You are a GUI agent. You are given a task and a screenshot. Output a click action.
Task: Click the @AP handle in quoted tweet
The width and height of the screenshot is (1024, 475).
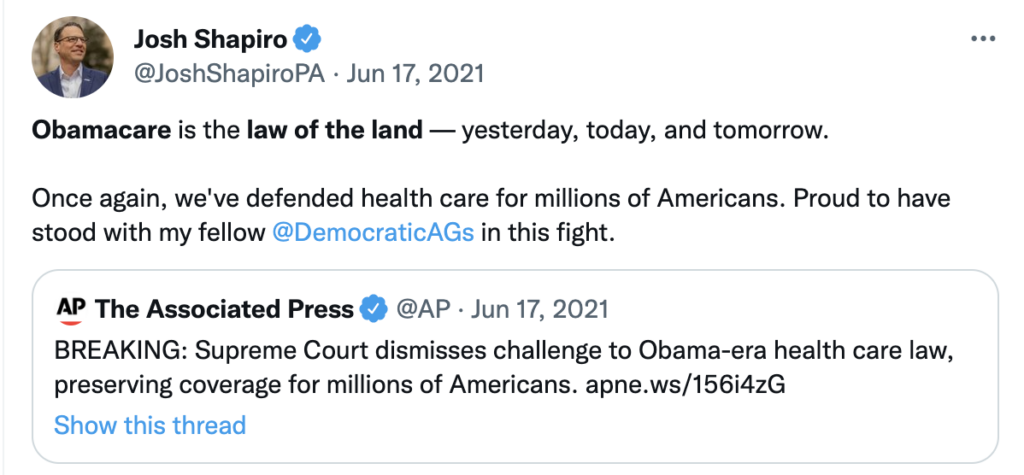419,309
